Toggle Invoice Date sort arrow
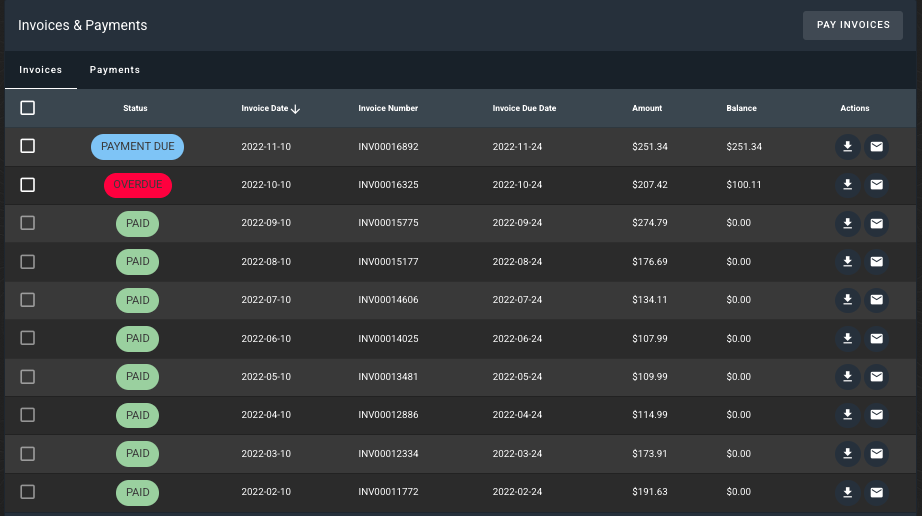 click(295, 109)
